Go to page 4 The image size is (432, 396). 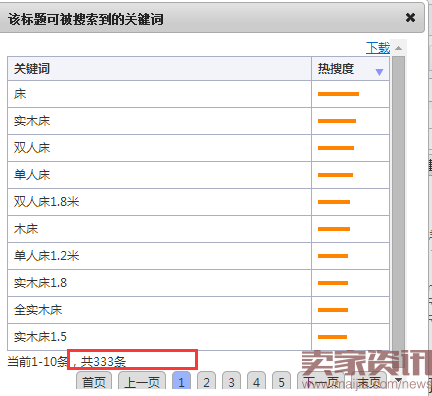click(x=256, y=382)
